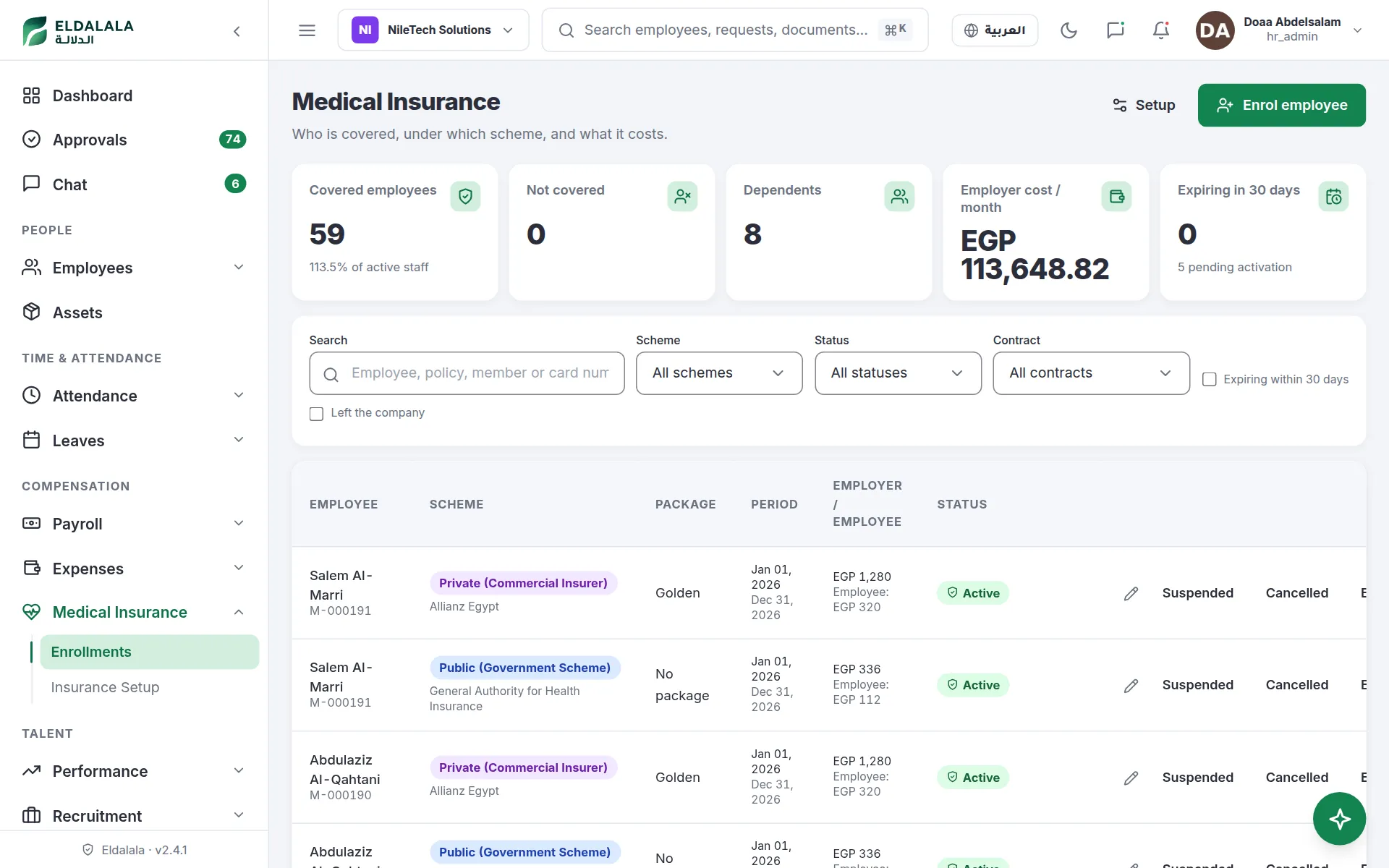This screenshot has width=1389, height=868.
Task: Mark Abdulaziz Al-Qahtani Golden enrollment Cancelled
Action: point(1296,778)
